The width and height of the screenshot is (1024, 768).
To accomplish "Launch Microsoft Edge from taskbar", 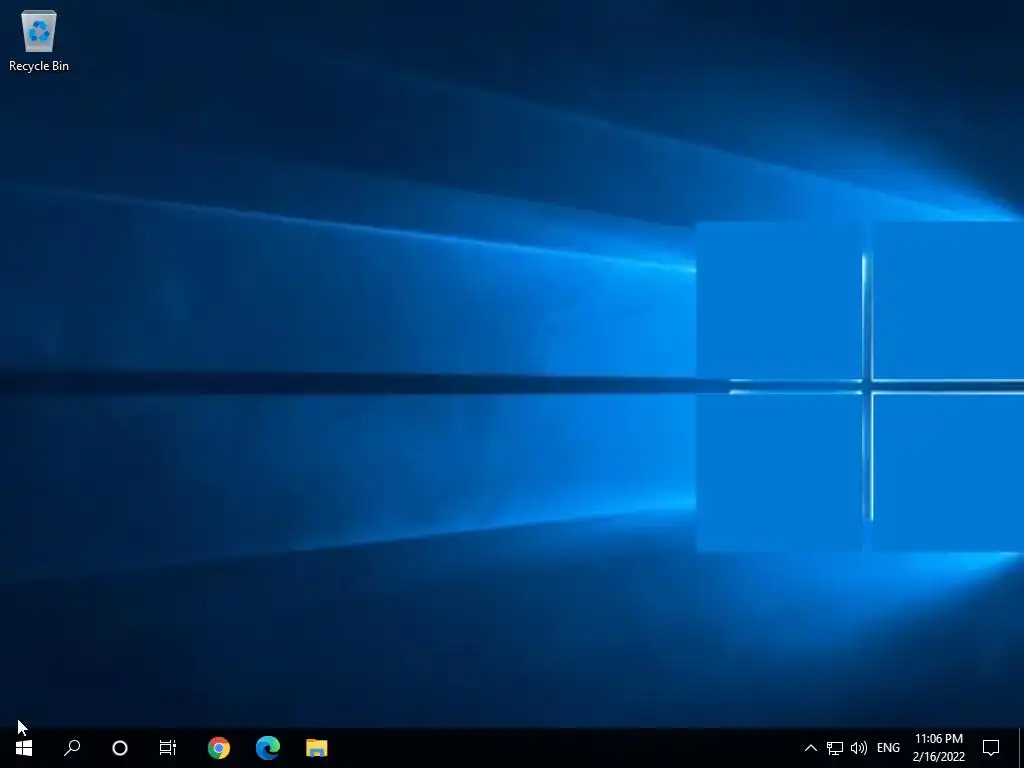I will coord(268,748).
